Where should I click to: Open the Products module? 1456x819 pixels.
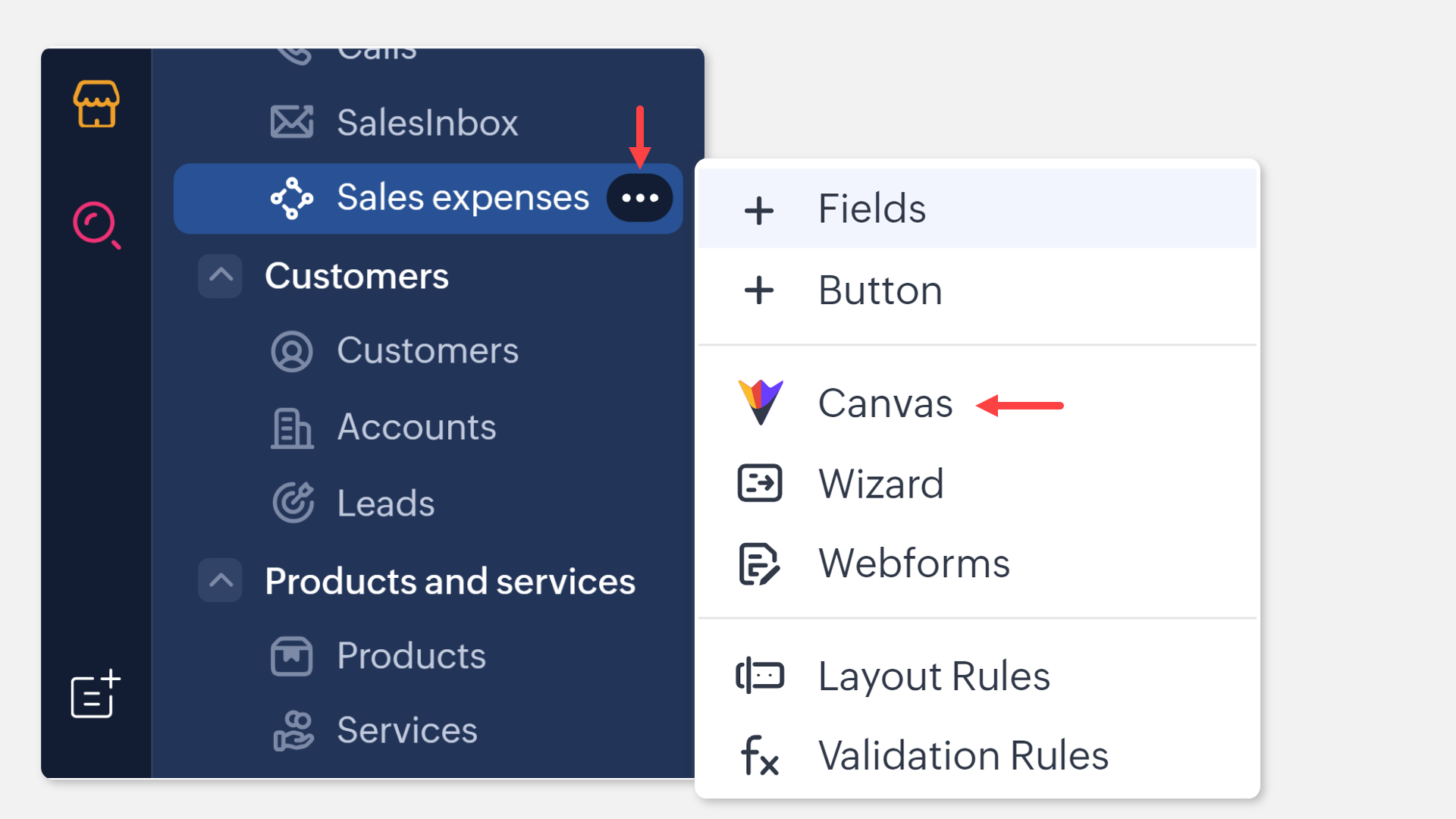click(x=411, y=656)
